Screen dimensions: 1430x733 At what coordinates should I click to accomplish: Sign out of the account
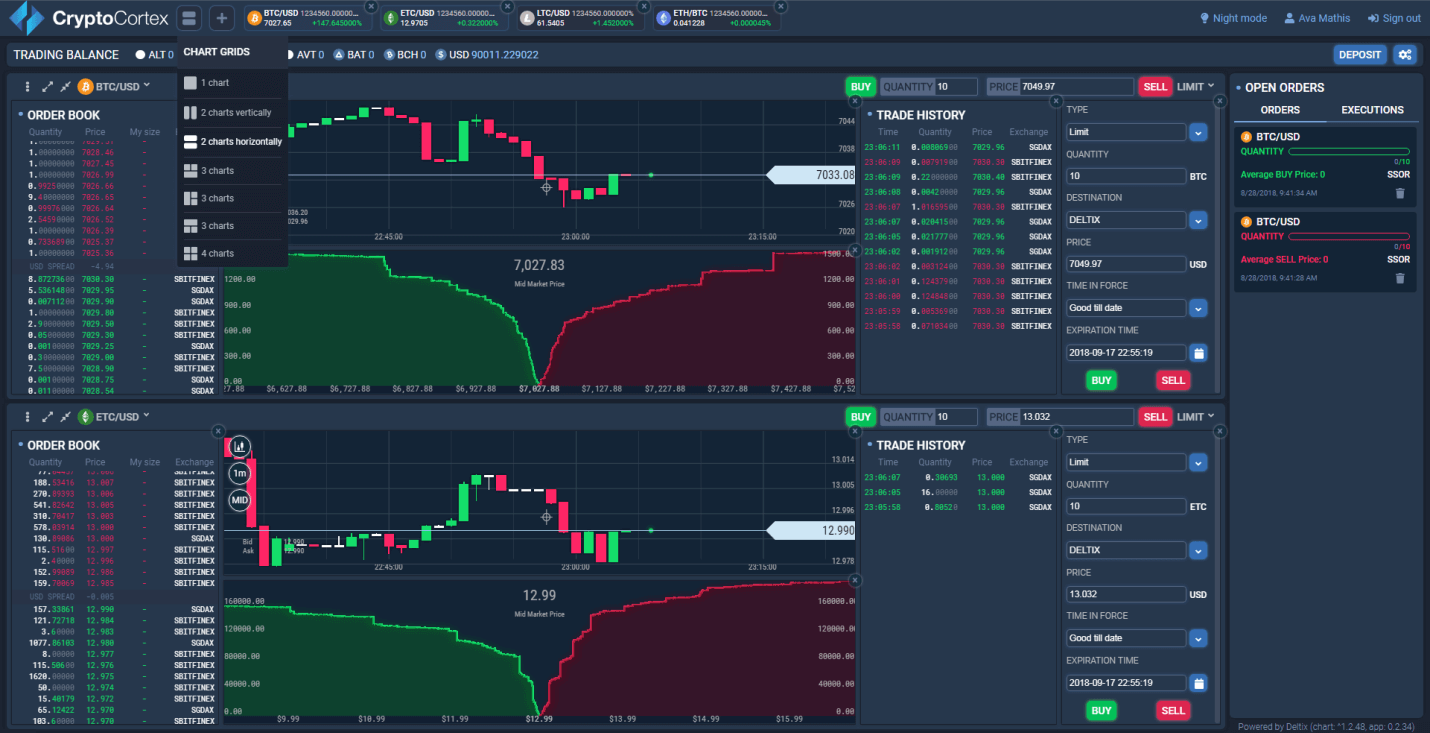[x=1393, y=18]
